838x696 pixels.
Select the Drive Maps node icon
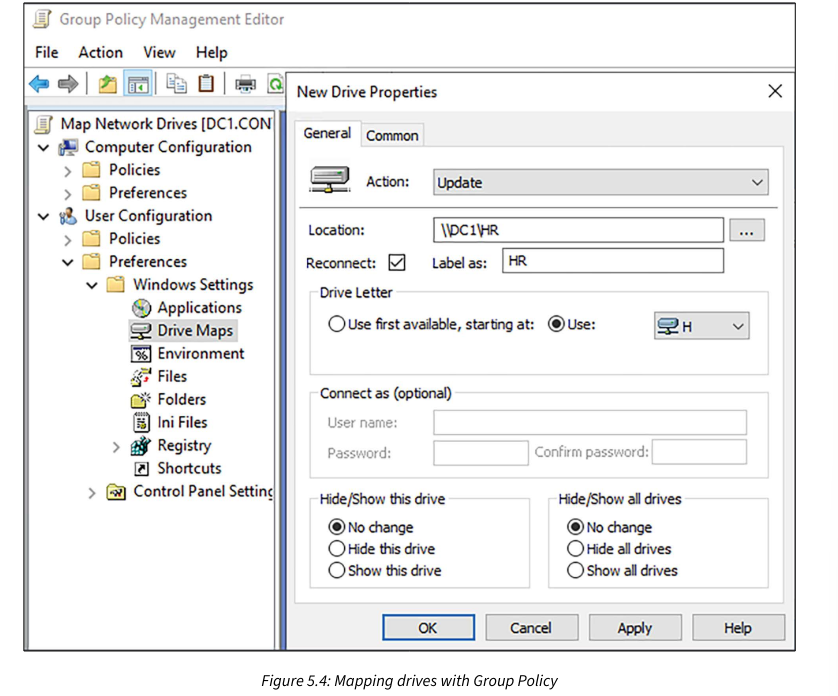pyautogui.click(x=141, y=331)
